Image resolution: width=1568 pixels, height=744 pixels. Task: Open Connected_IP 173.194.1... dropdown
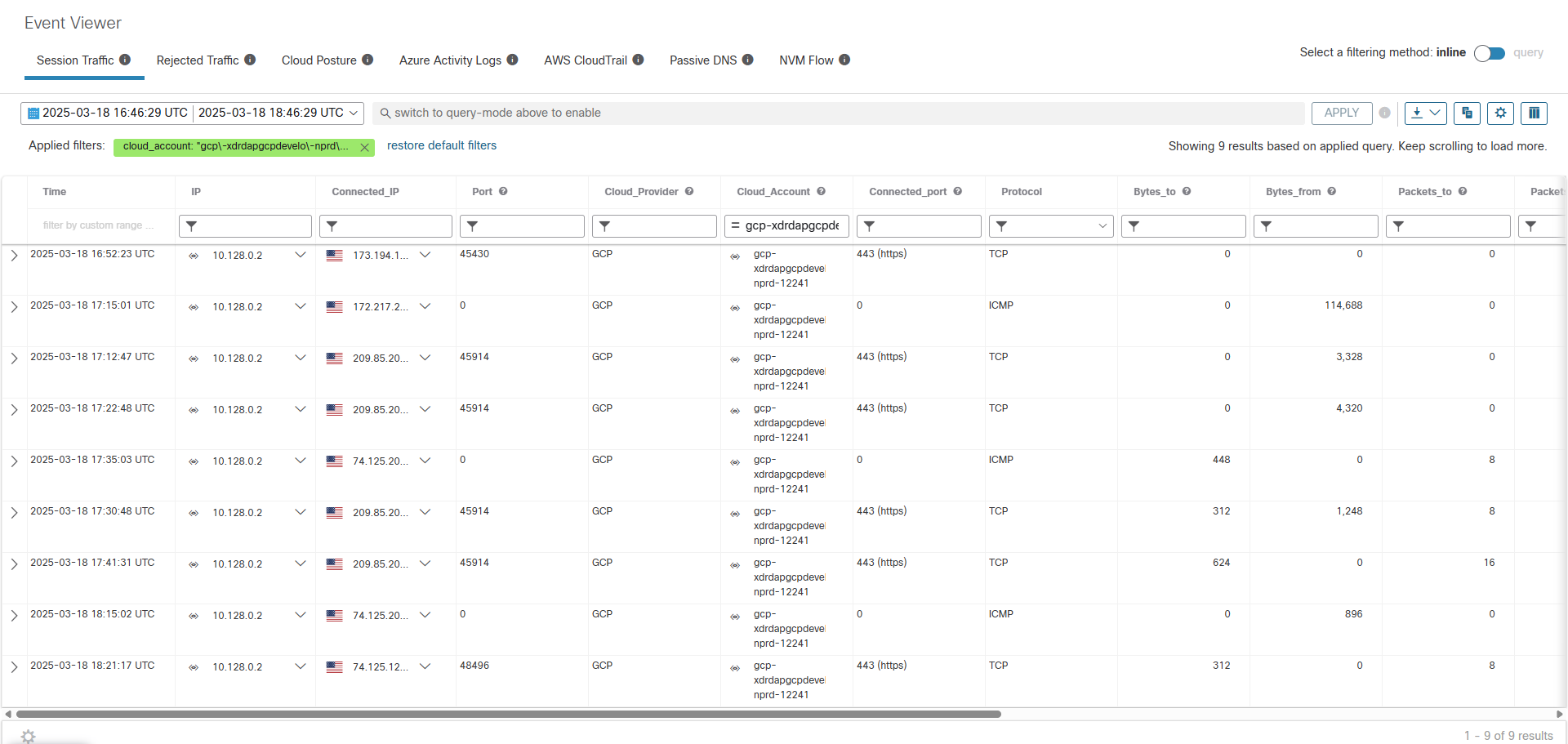click(425, 255)
